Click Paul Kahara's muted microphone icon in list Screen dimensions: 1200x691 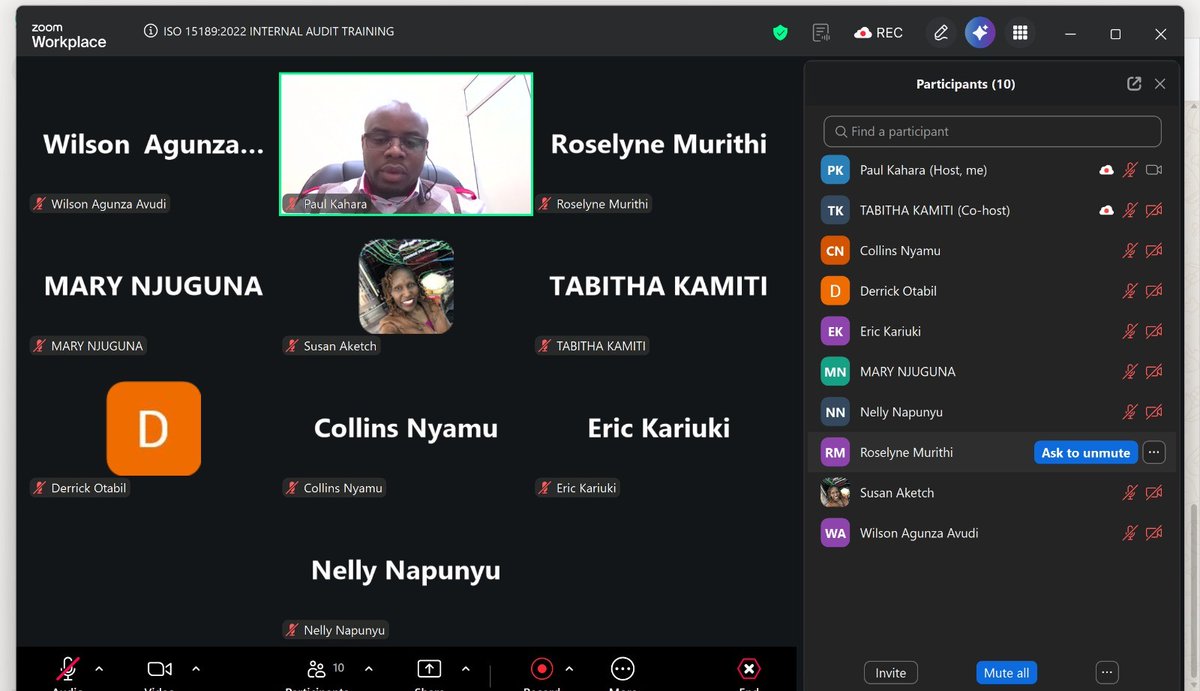click(1130, 170)
